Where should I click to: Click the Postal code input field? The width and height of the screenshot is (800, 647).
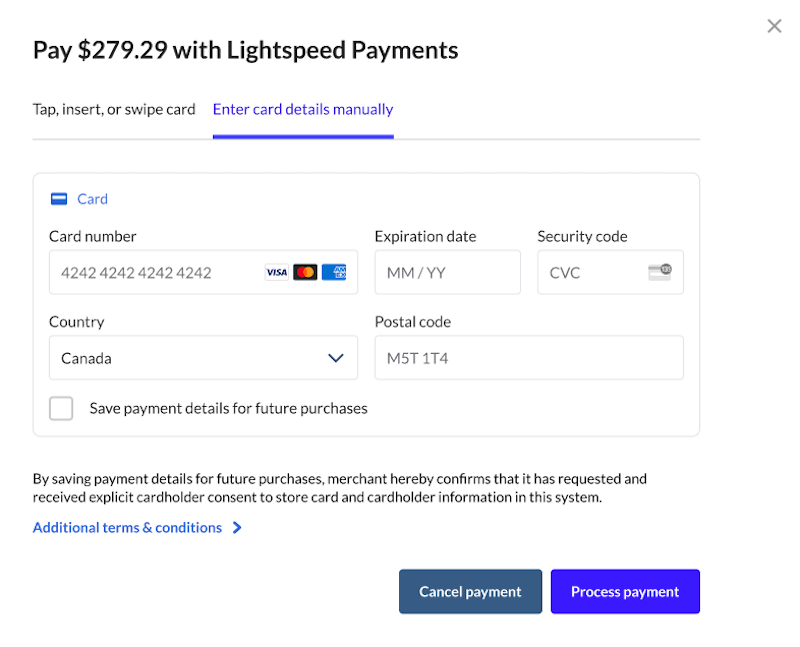tap(529, 357)
